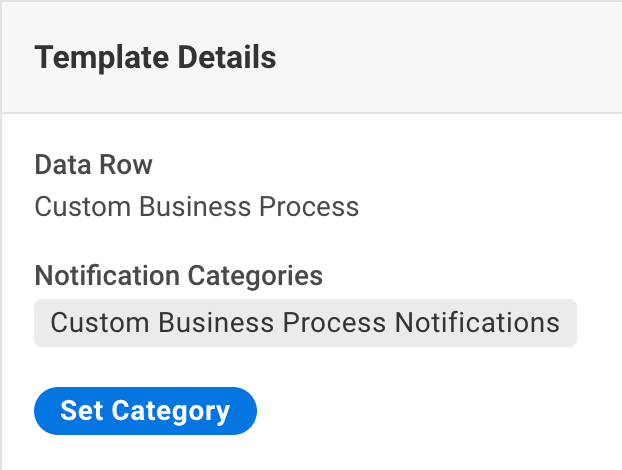Click the Notification Categories label
Image resolution: width=622 pixels, height=470 pixels.
click(178, 275)
